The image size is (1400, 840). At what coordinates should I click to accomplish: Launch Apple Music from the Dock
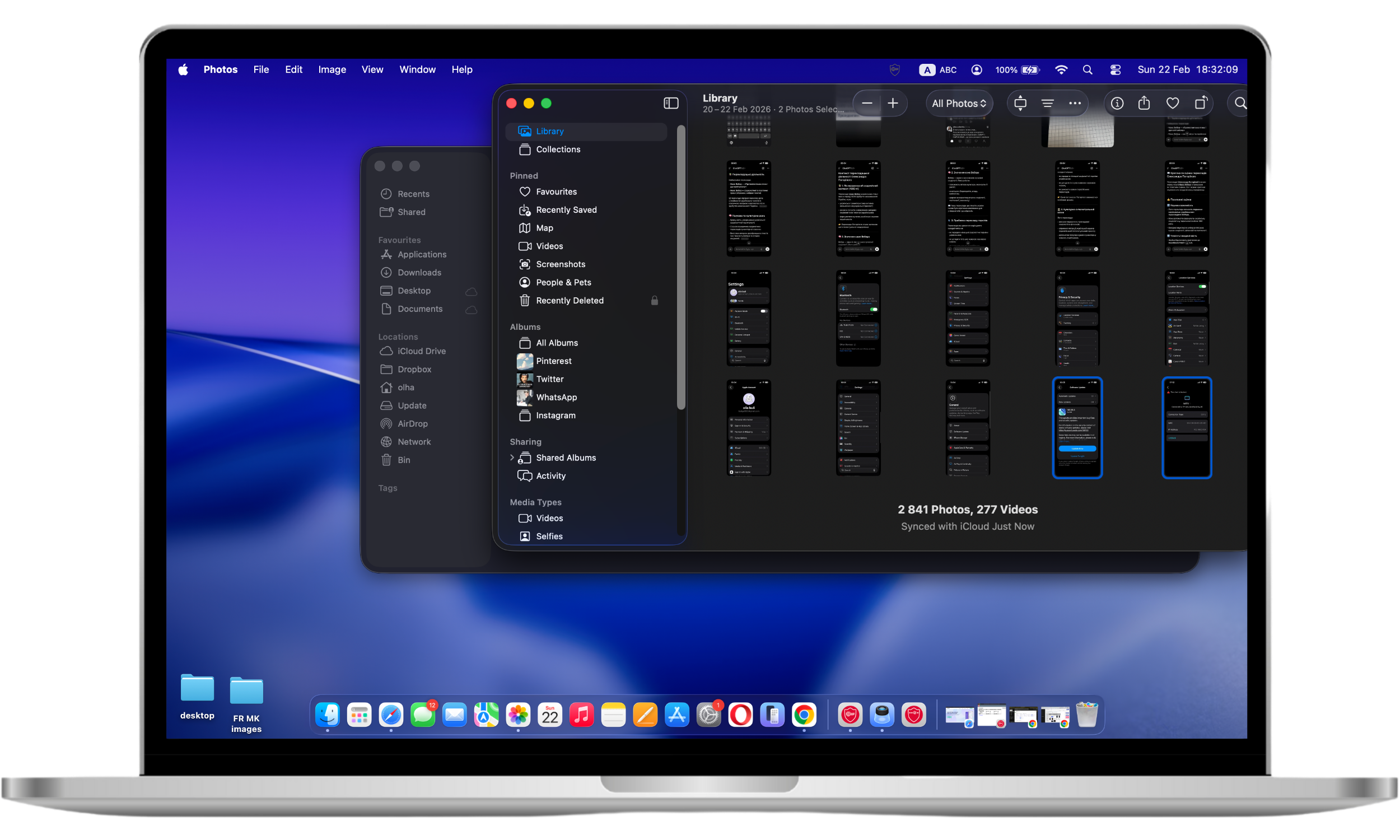point(582,715)
